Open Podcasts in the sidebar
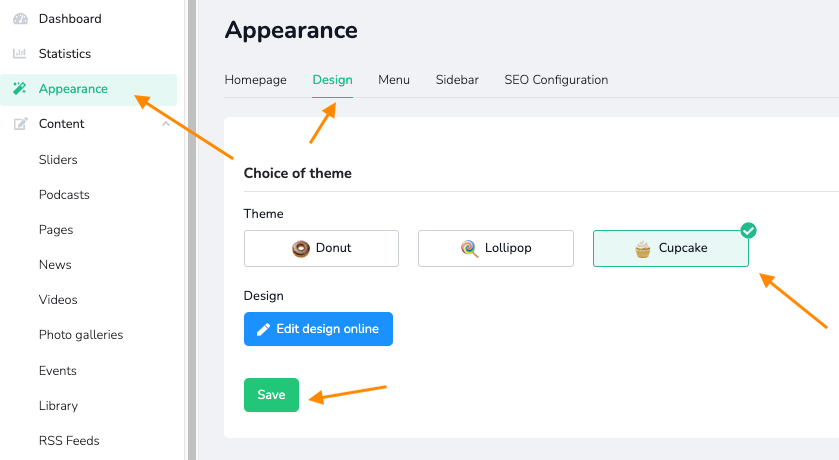Viewport: 839px width, 460px height. (64, 195)
